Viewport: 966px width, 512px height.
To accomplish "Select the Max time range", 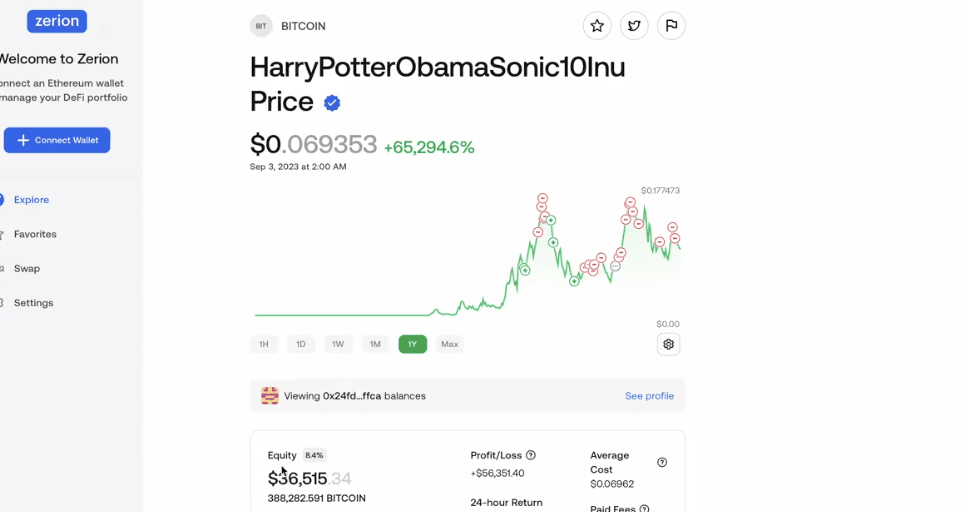I will coord(450,344).
